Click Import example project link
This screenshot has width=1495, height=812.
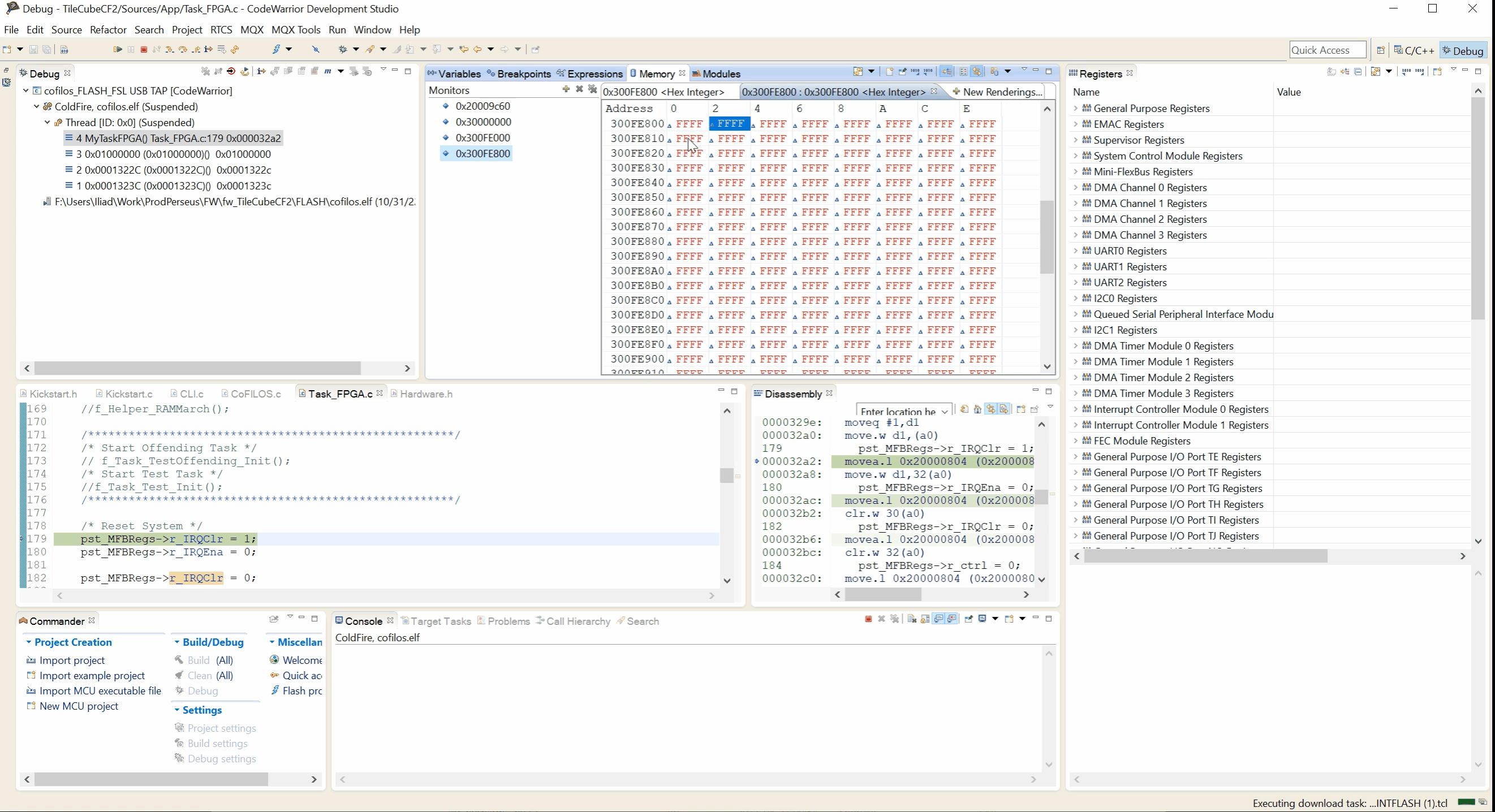[92, 676]
